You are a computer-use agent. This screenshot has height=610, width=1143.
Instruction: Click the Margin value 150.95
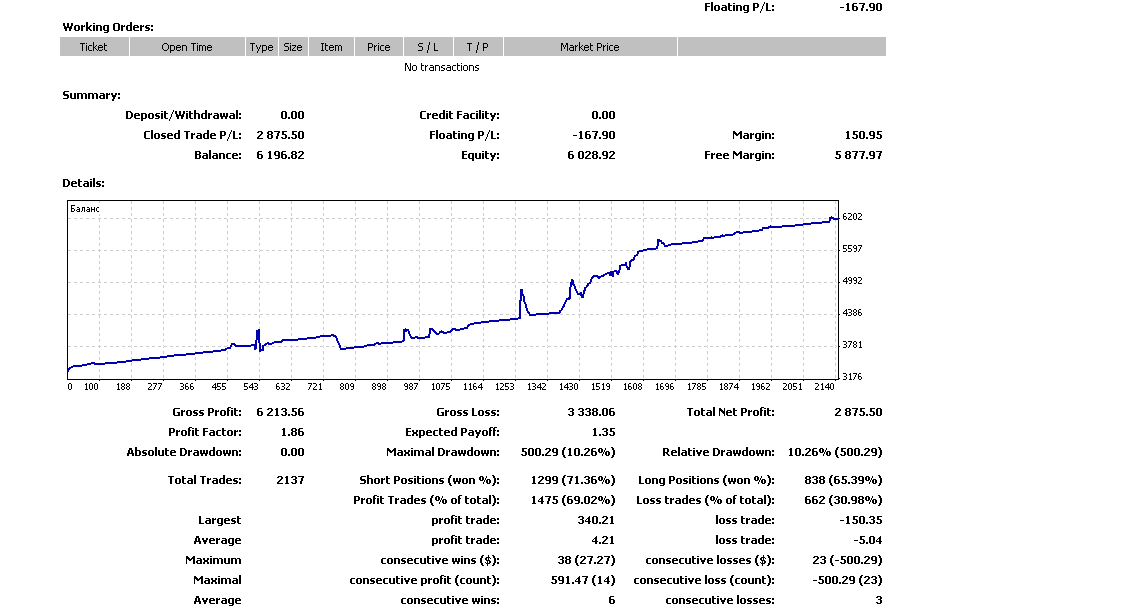(864, 135)
